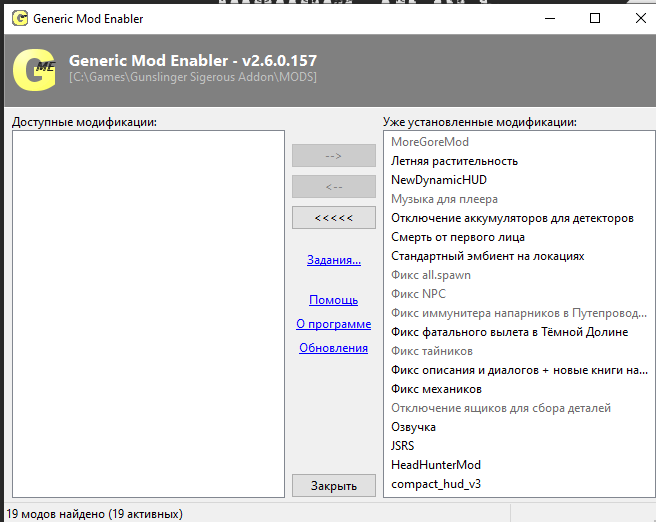Click status bar text 19 модов найдено
656x522 pixels.
click(95, 514)
